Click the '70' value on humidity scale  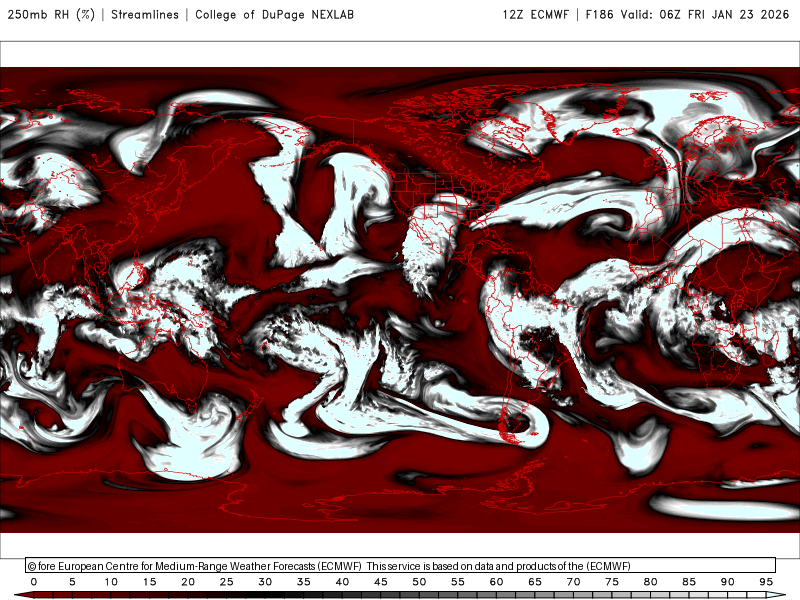coord(573,582)
